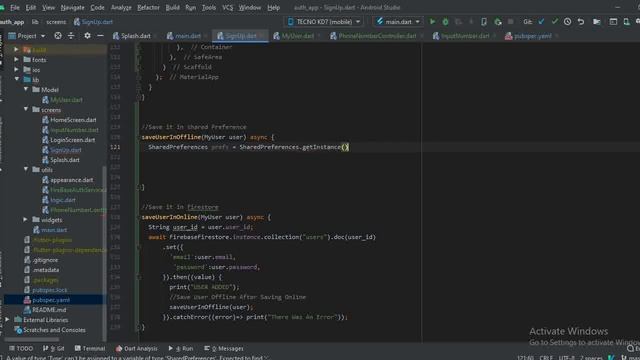
Task: Open the VCS menu
Action: (227, 7)
